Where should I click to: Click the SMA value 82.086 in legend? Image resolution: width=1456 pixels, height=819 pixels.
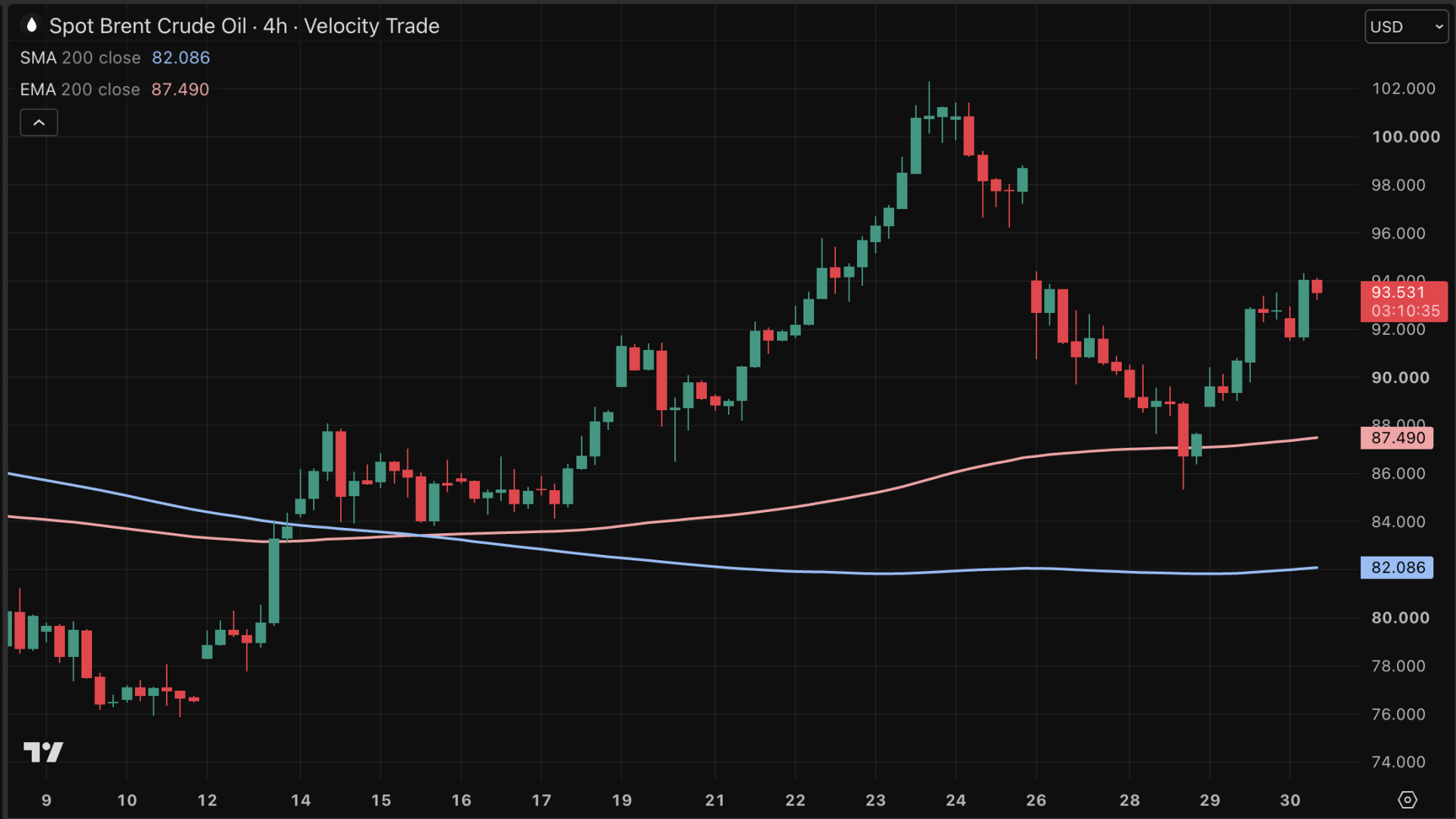click(x=181, y=58)
